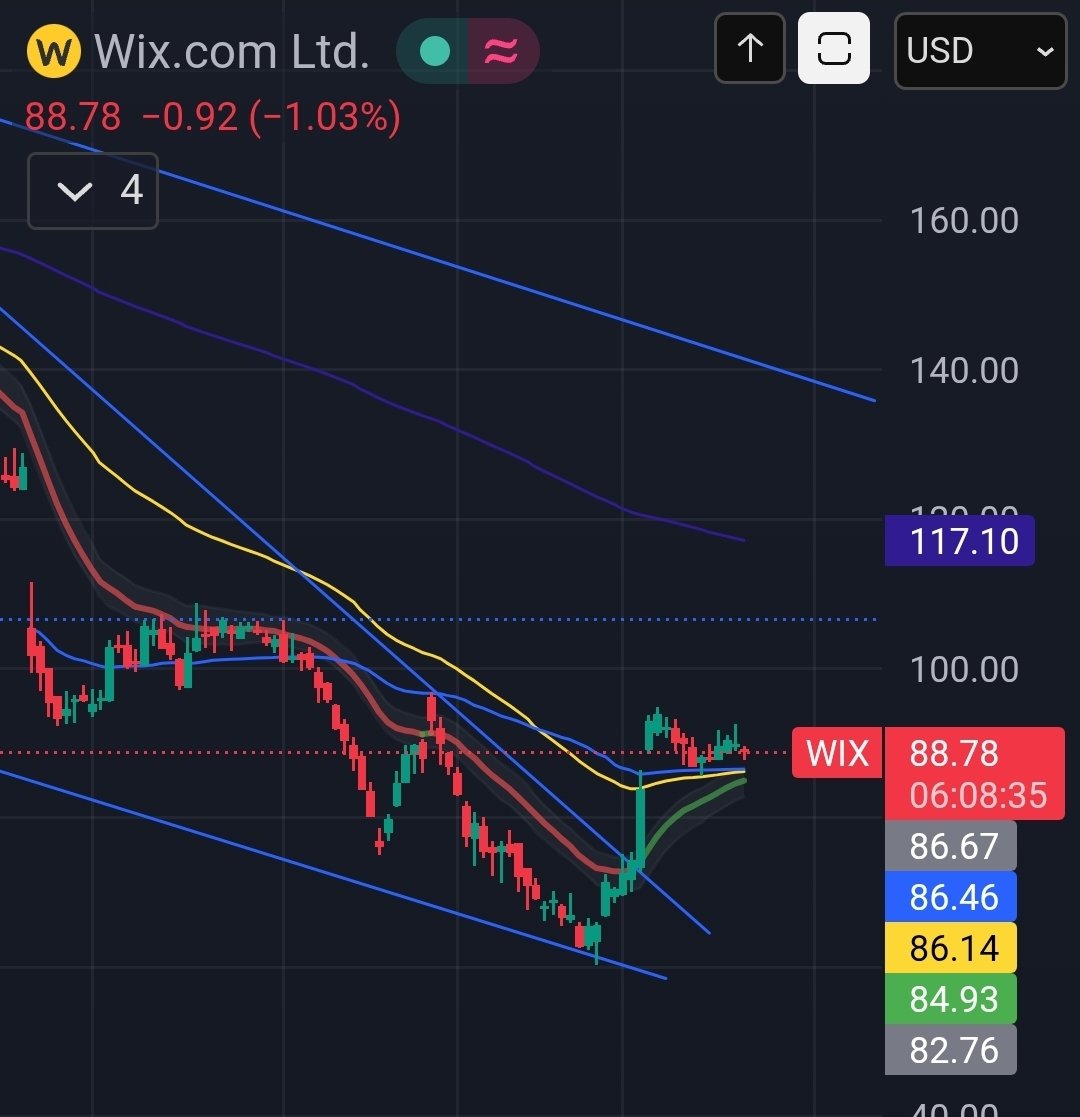Open the USD currency dropdown
1080x1117 pixels.
tap(980, 51)
